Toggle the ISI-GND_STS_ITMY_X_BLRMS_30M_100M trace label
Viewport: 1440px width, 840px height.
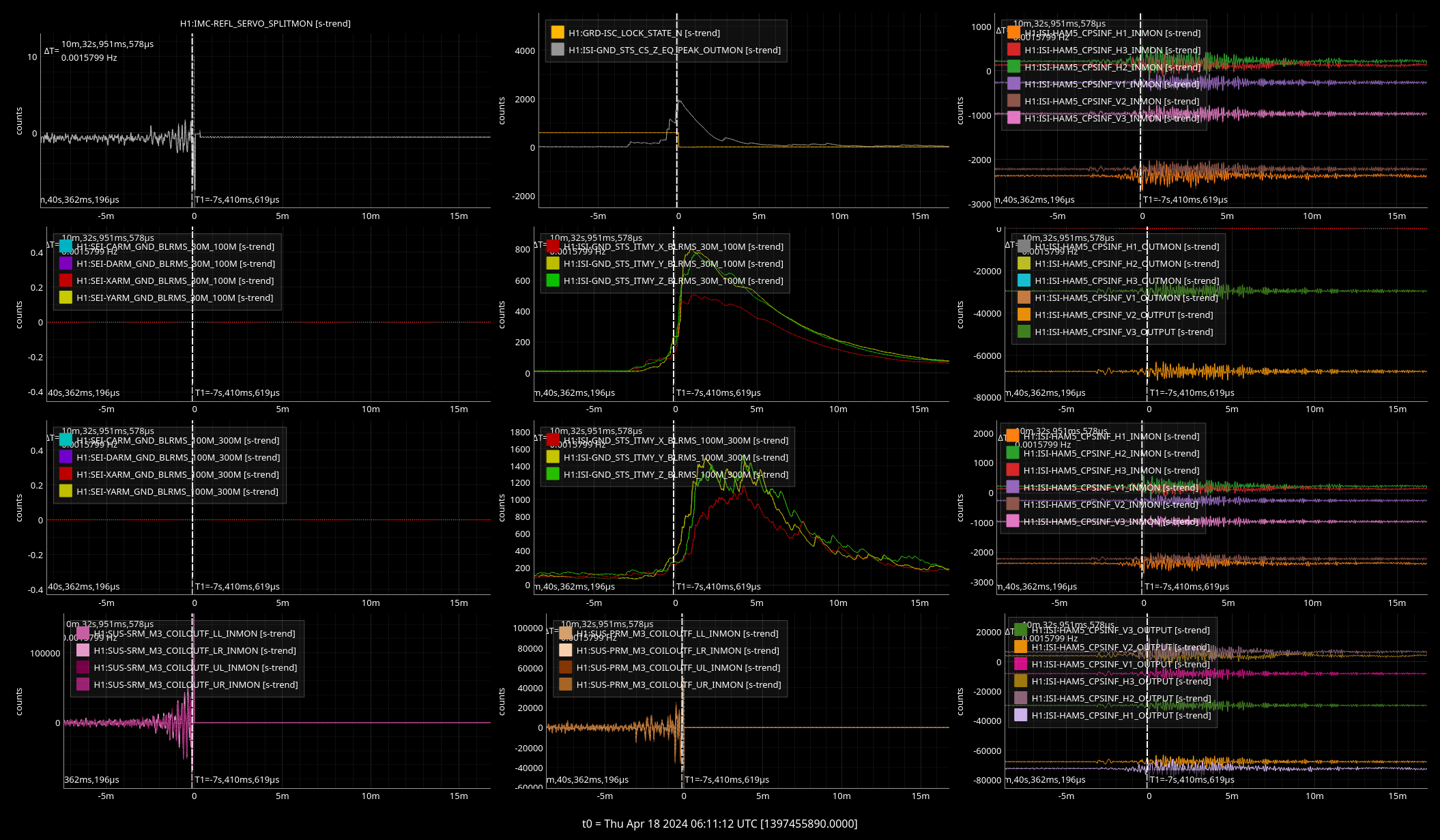[674, 246]
